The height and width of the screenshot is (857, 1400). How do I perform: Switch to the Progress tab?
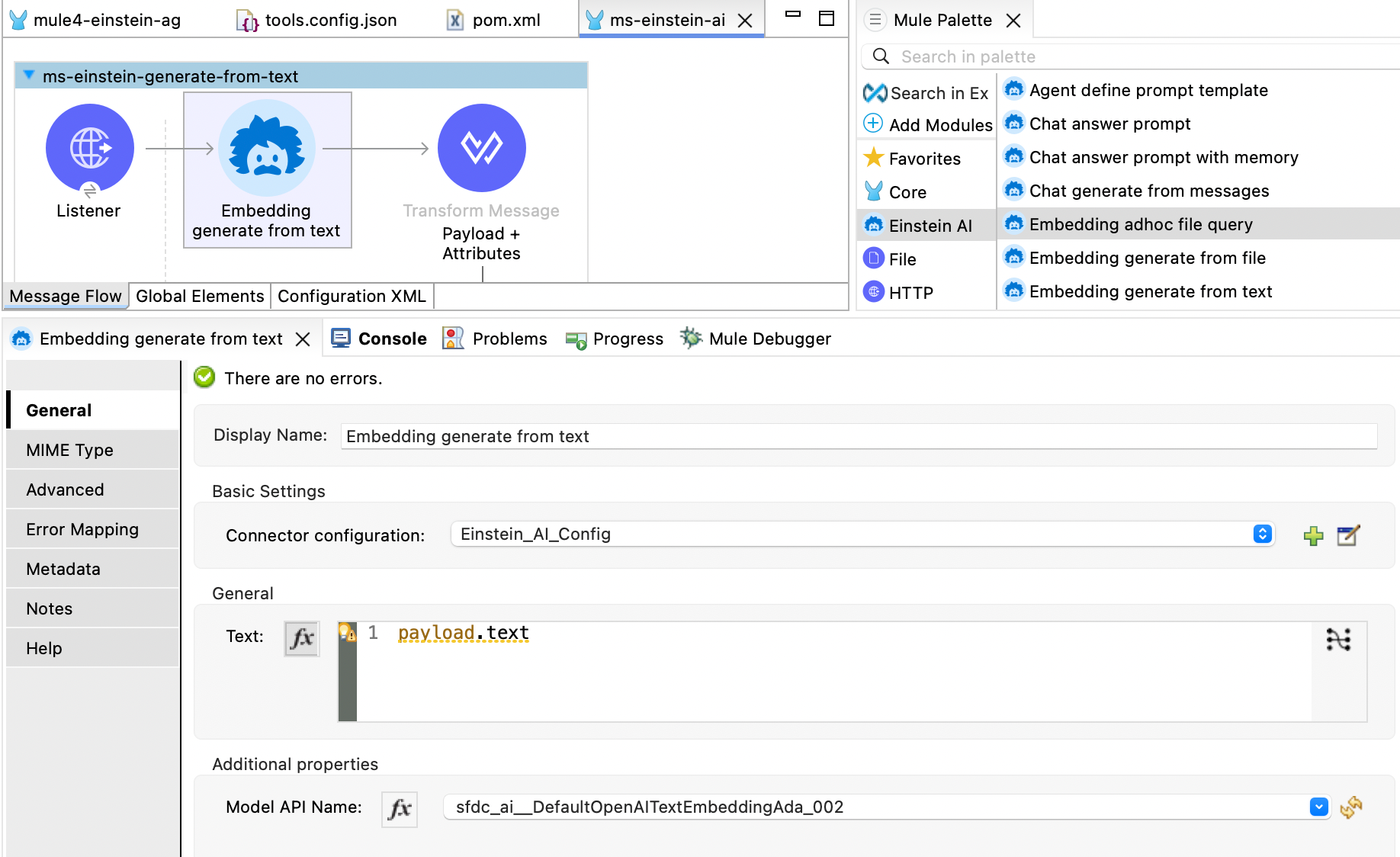tap(615, 339)
